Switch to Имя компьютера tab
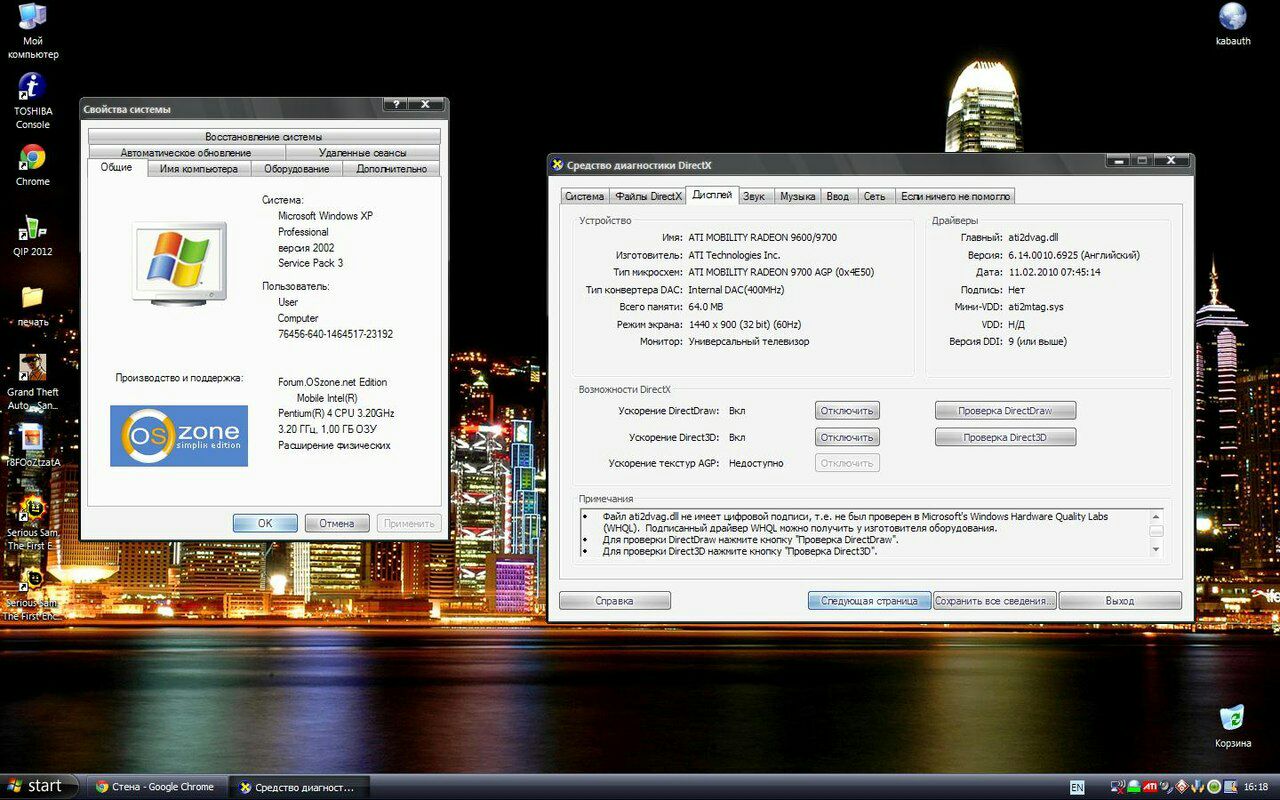The height and width of the screenshot is (800, 1280). pyautogui.click(x=199, y=168)
